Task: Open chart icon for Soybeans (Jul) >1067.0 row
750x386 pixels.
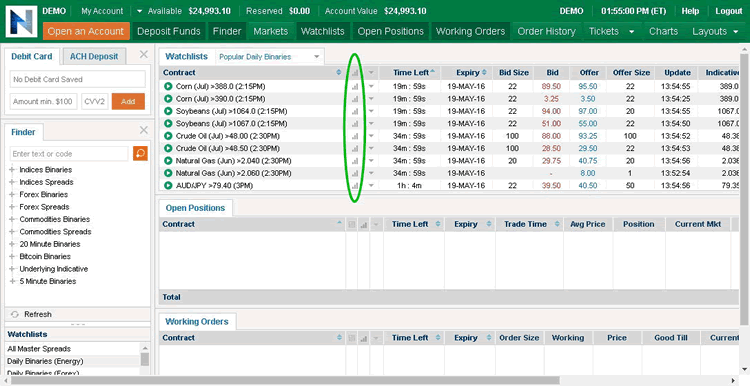Action: tap(354, 124)
